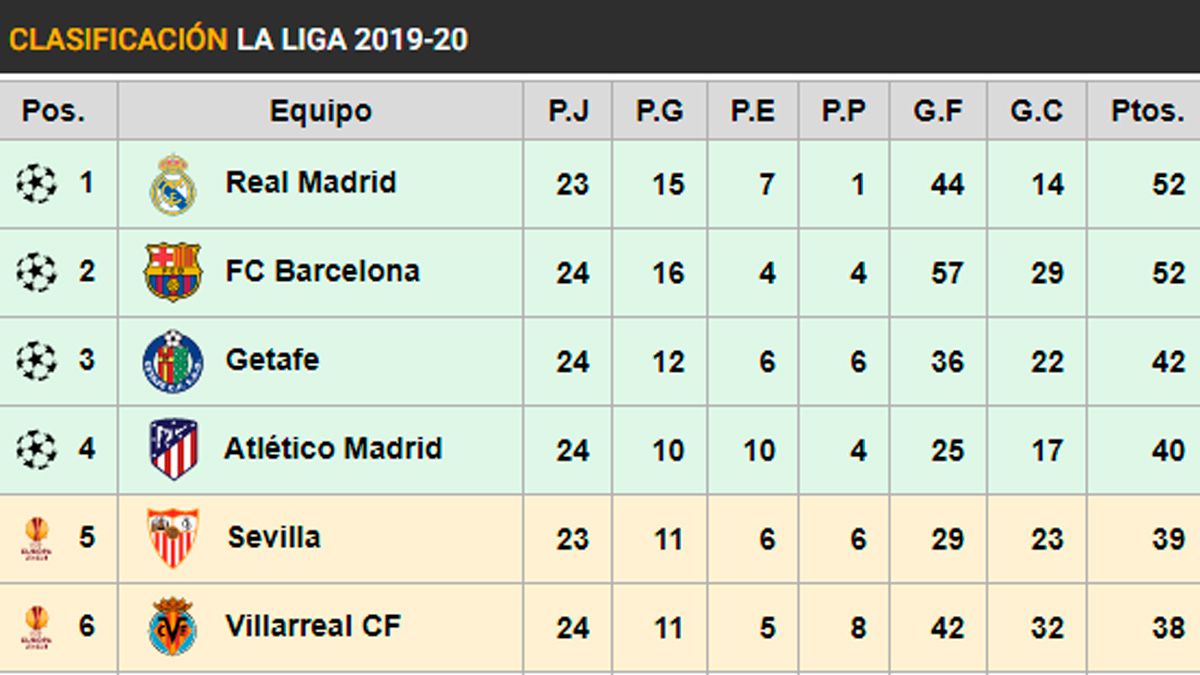Image resolution: width=1200 pixels, height=675 pixels.
Task: Click Champions League icon beside position 3
Action: pyautogui.click(x=37, y=361)
